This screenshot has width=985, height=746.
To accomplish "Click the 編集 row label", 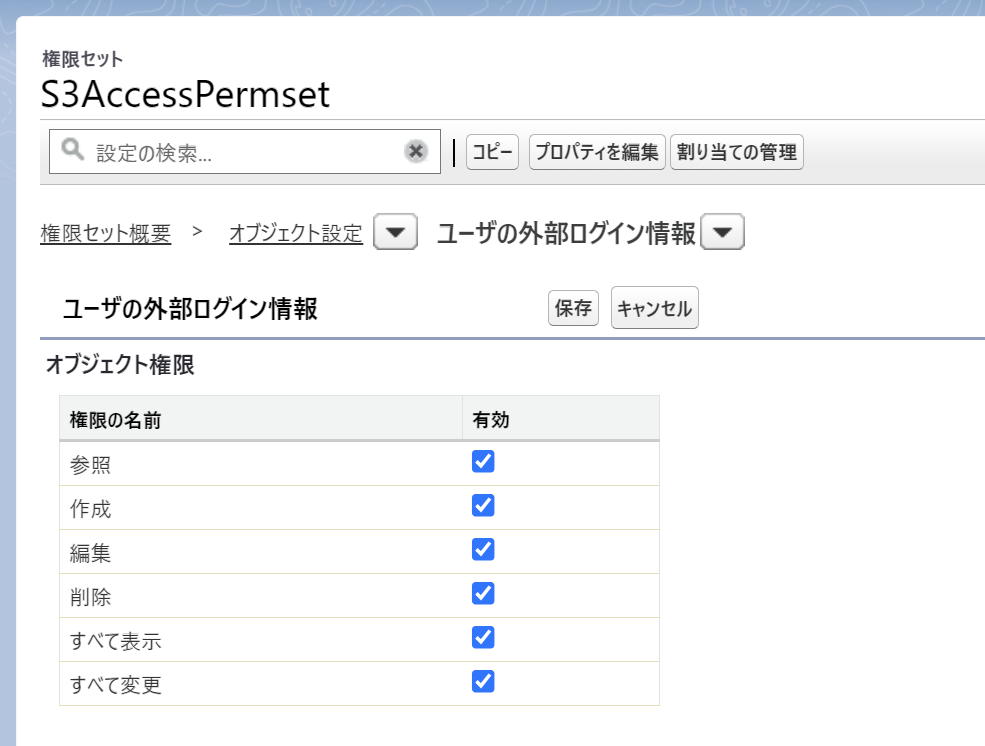I will 90,553.
